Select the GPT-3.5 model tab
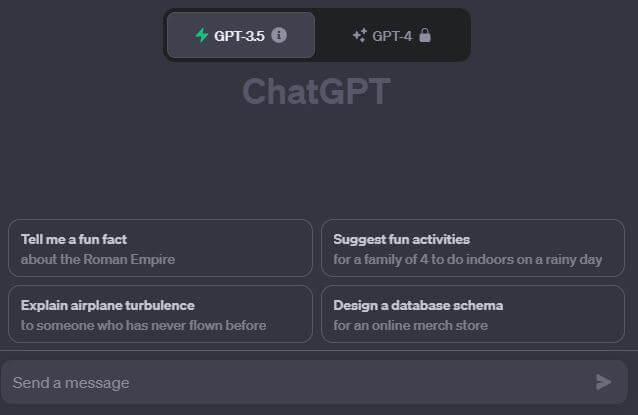The width and height of the screenshot is (638, 415). pyautogui.click(x=241, y=35)
